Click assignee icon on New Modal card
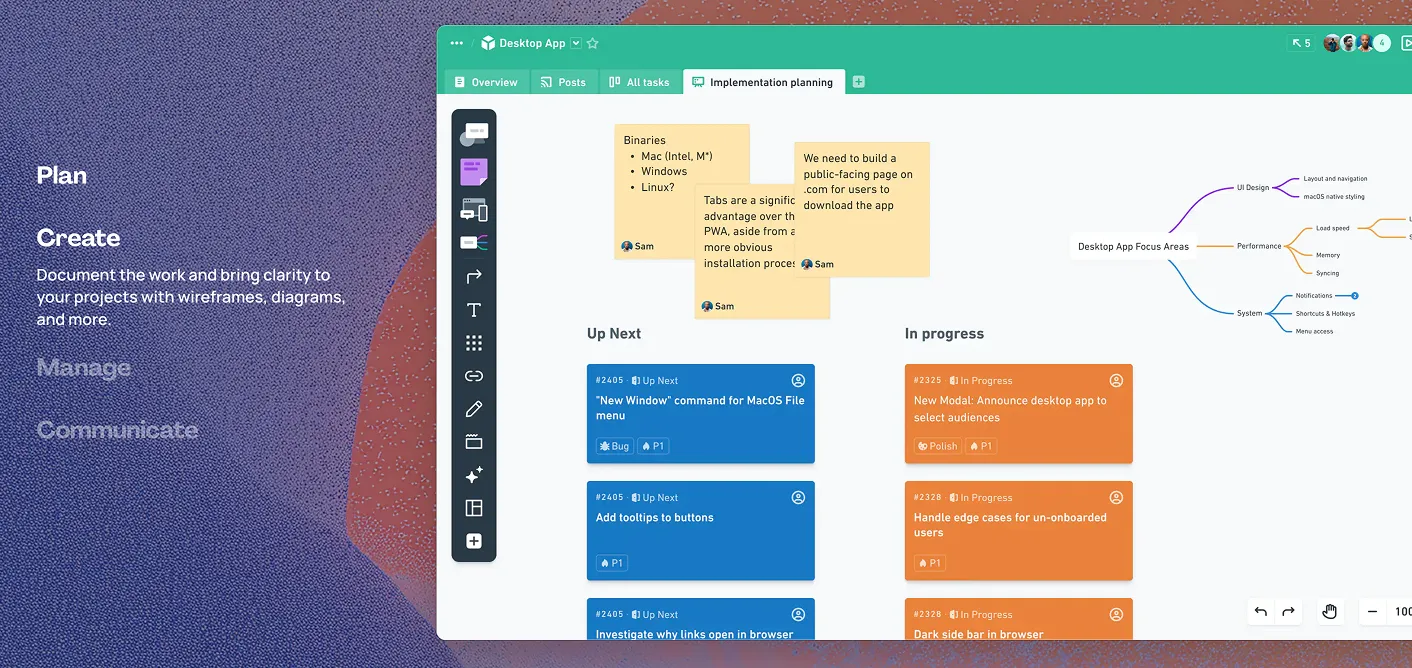This screenshot has height=668, width=1412. click(x=1116, y=380)
